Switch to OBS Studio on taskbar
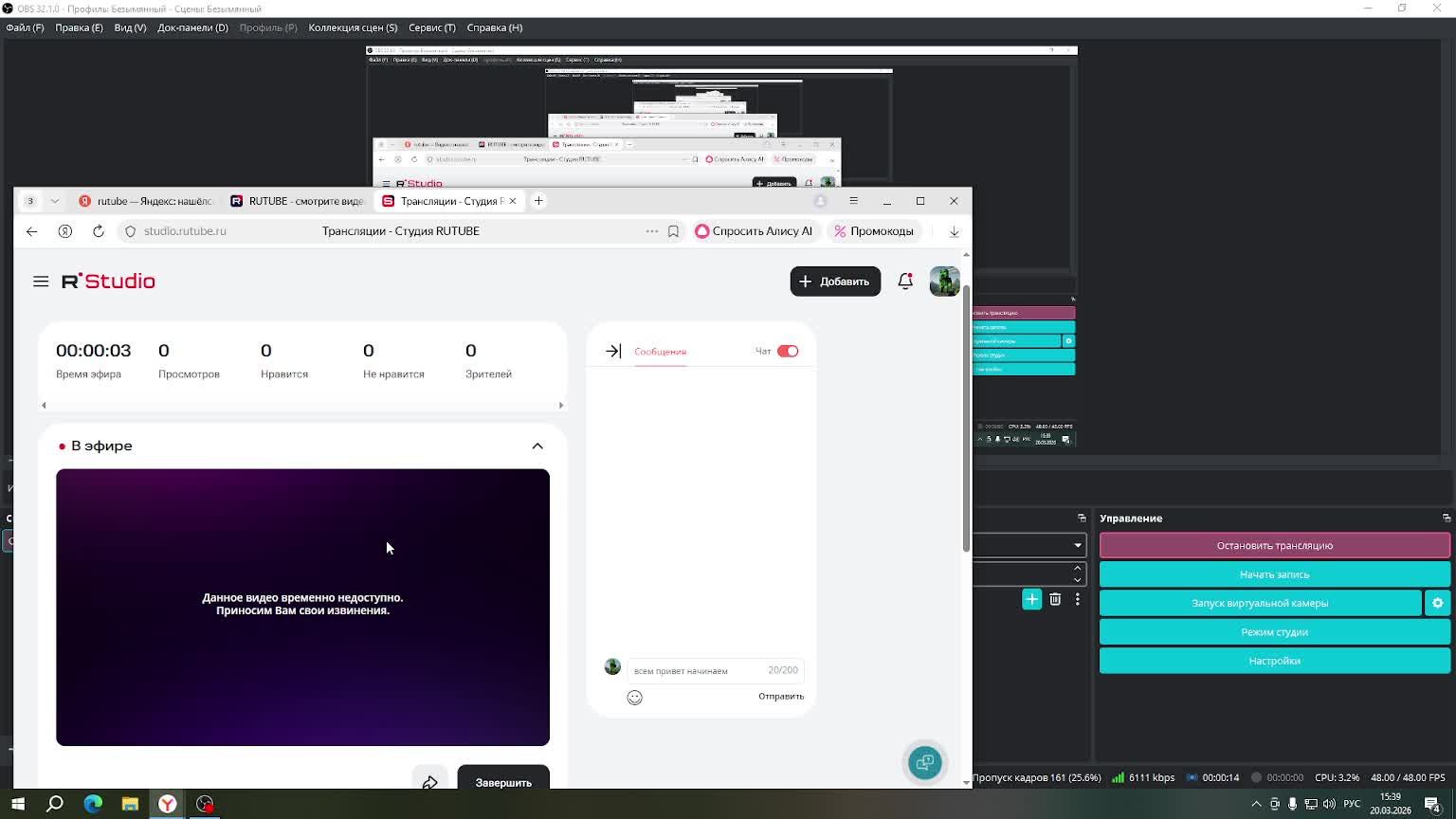This screenshot has width=1456, height=819. coord(205,804)
